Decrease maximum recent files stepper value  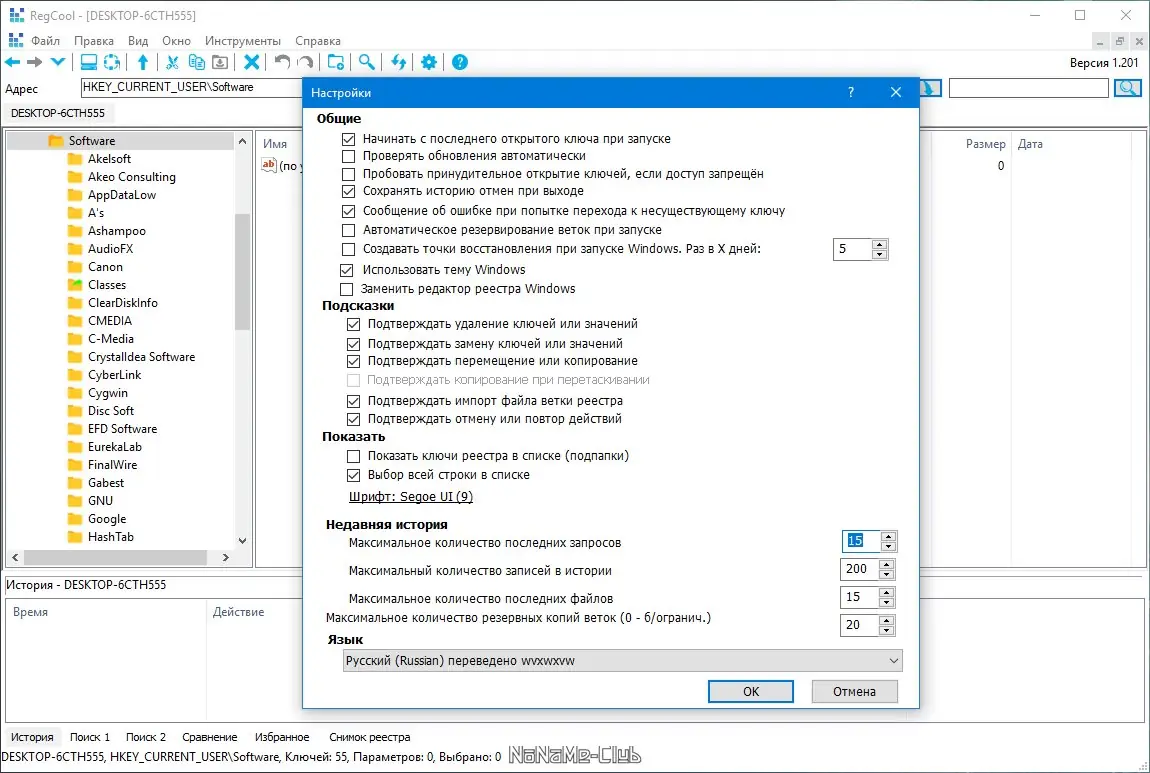[x=887, y=602]
